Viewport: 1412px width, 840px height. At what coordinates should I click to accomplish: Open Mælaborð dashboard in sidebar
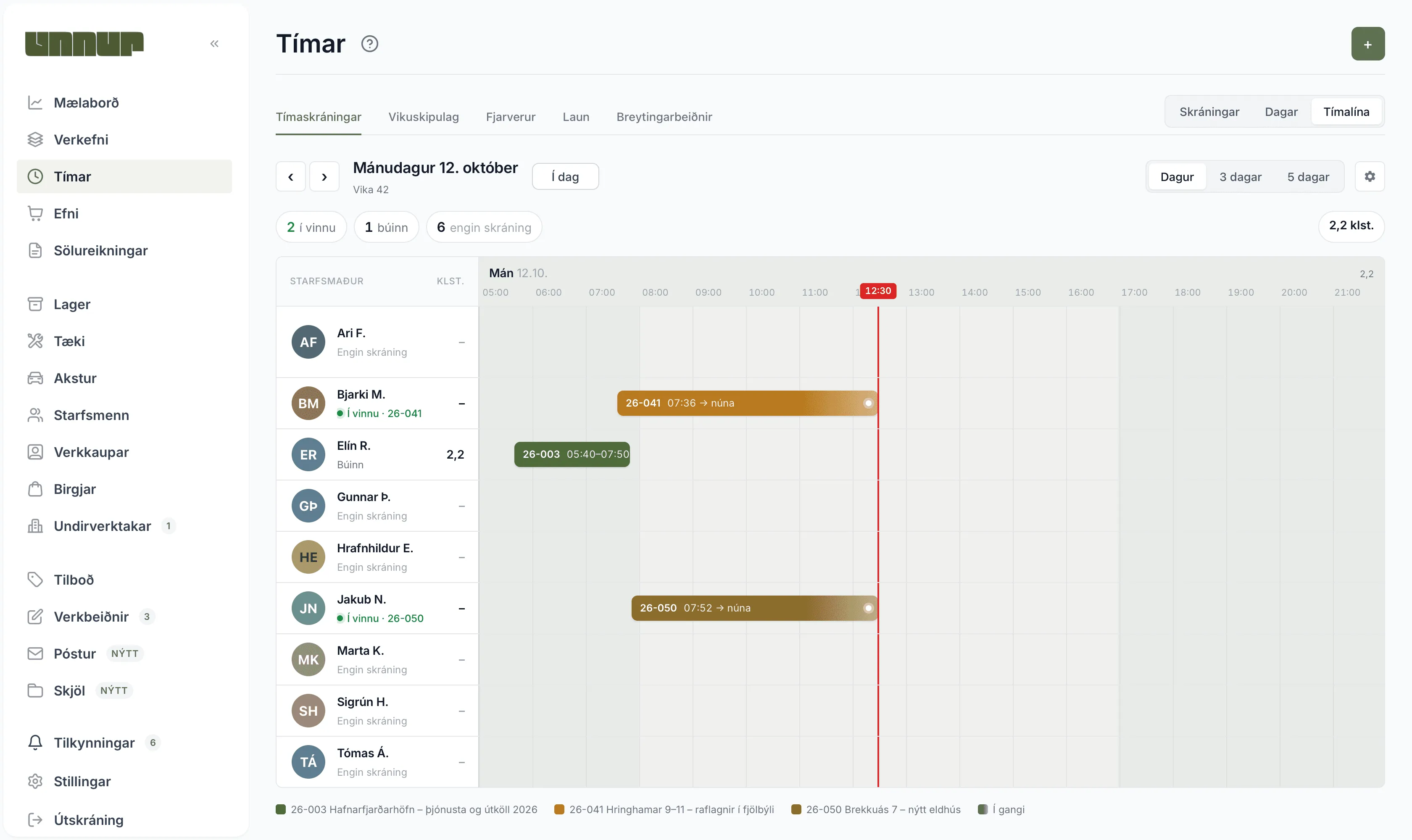coord(124,102)
